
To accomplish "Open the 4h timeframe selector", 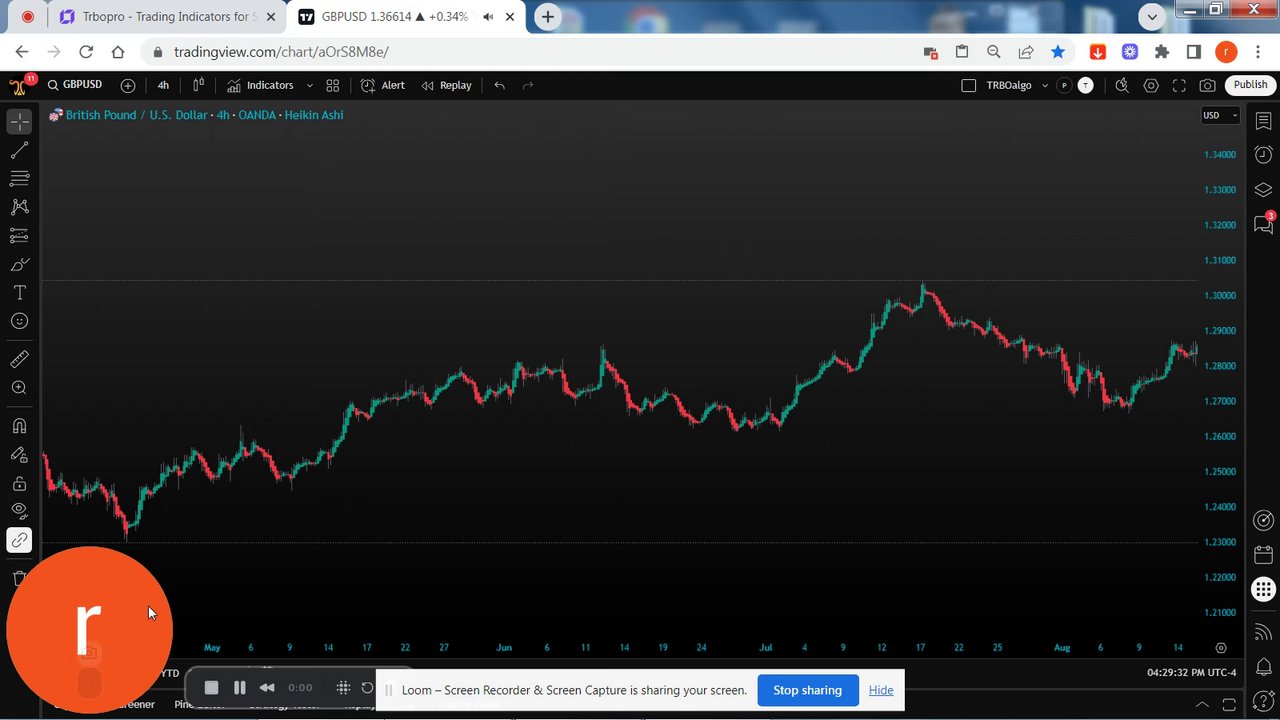I will click(163, 86).
